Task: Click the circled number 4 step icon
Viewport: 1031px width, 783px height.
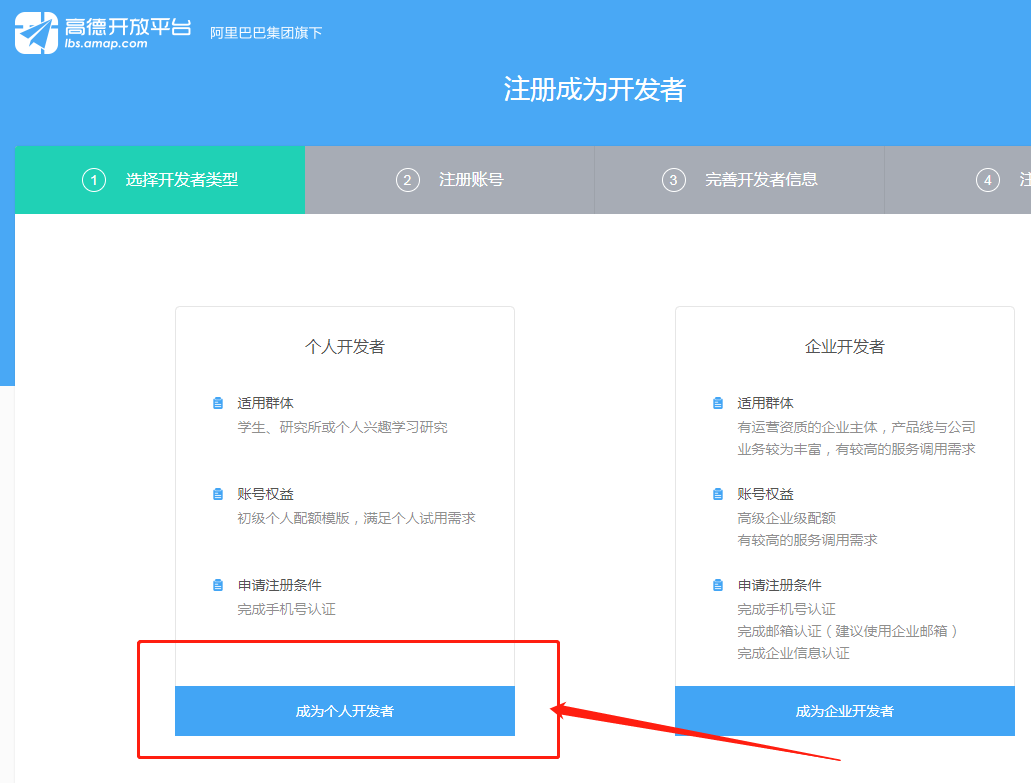Action: [988, 180]
